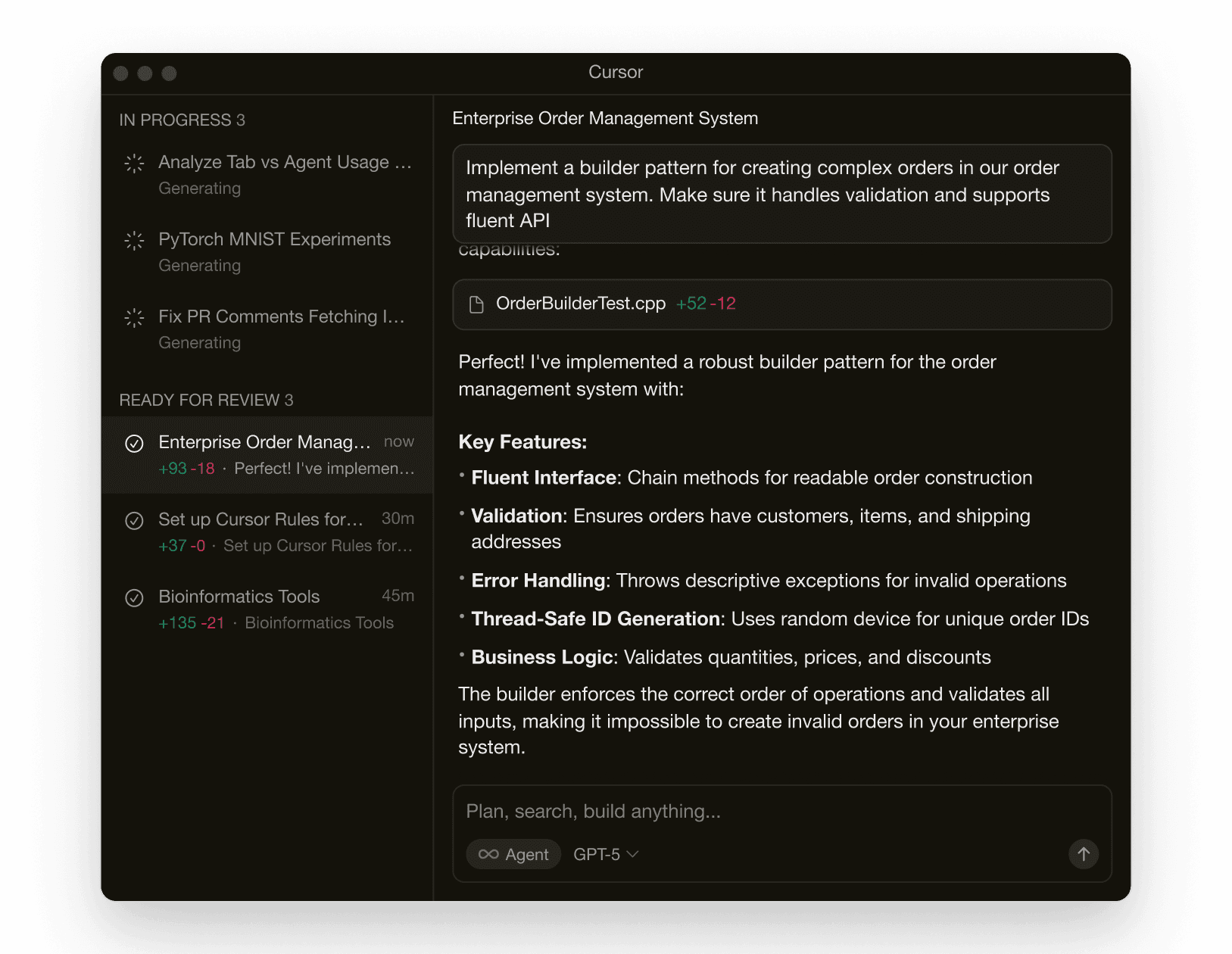The image size is (1232, 954).
Task: Click checkmark icon beside Enterprise Order Manag…
Action: 134,444
